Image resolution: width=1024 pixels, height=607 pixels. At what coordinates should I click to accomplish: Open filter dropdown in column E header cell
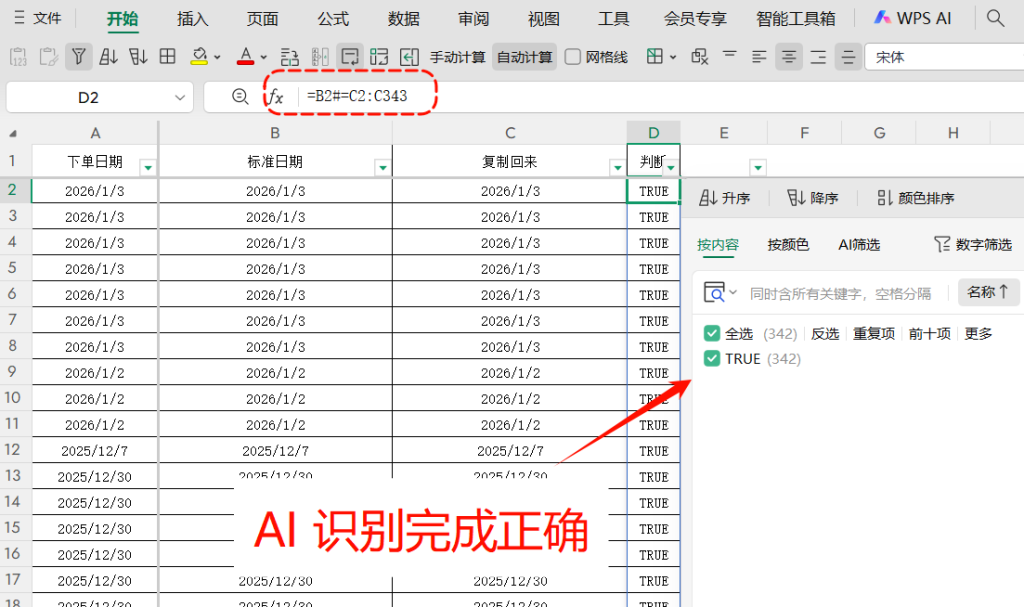[x=758, y=168]
